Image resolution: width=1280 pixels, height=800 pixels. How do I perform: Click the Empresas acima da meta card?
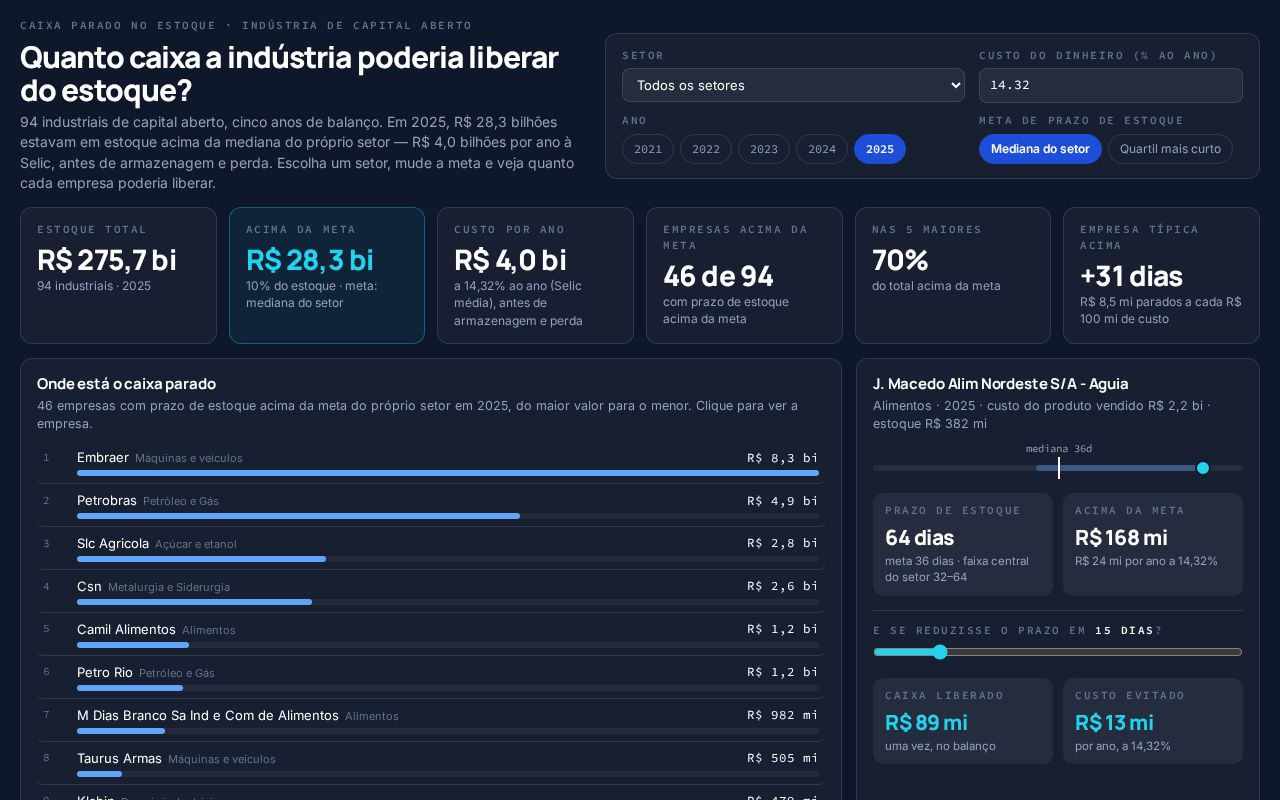[744, 275]
